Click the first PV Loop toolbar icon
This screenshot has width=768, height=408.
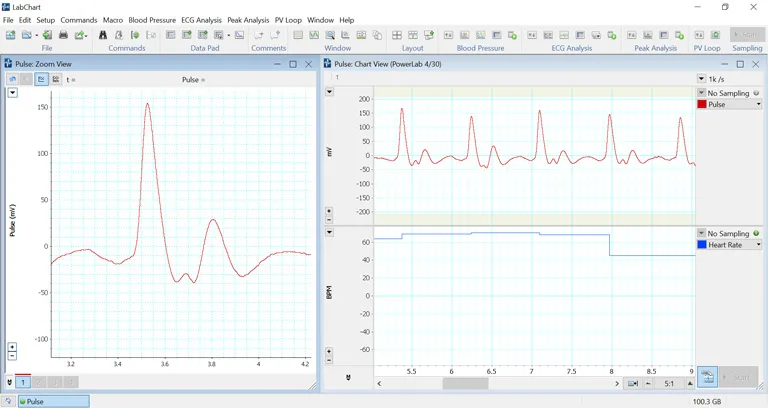pyautogui.click(x=697, y=35)
